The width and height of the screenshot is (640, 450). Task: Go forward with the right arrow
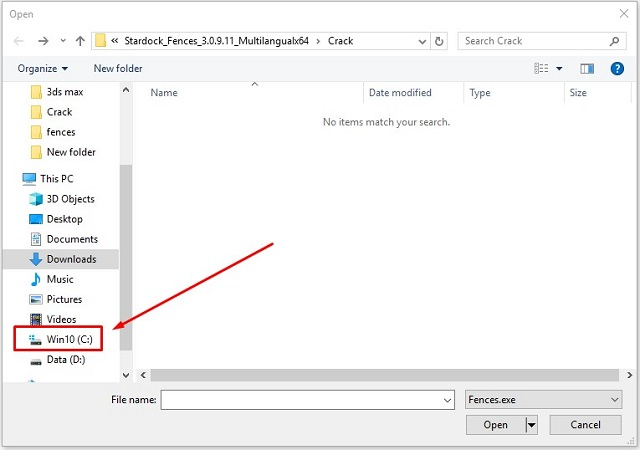43,41
